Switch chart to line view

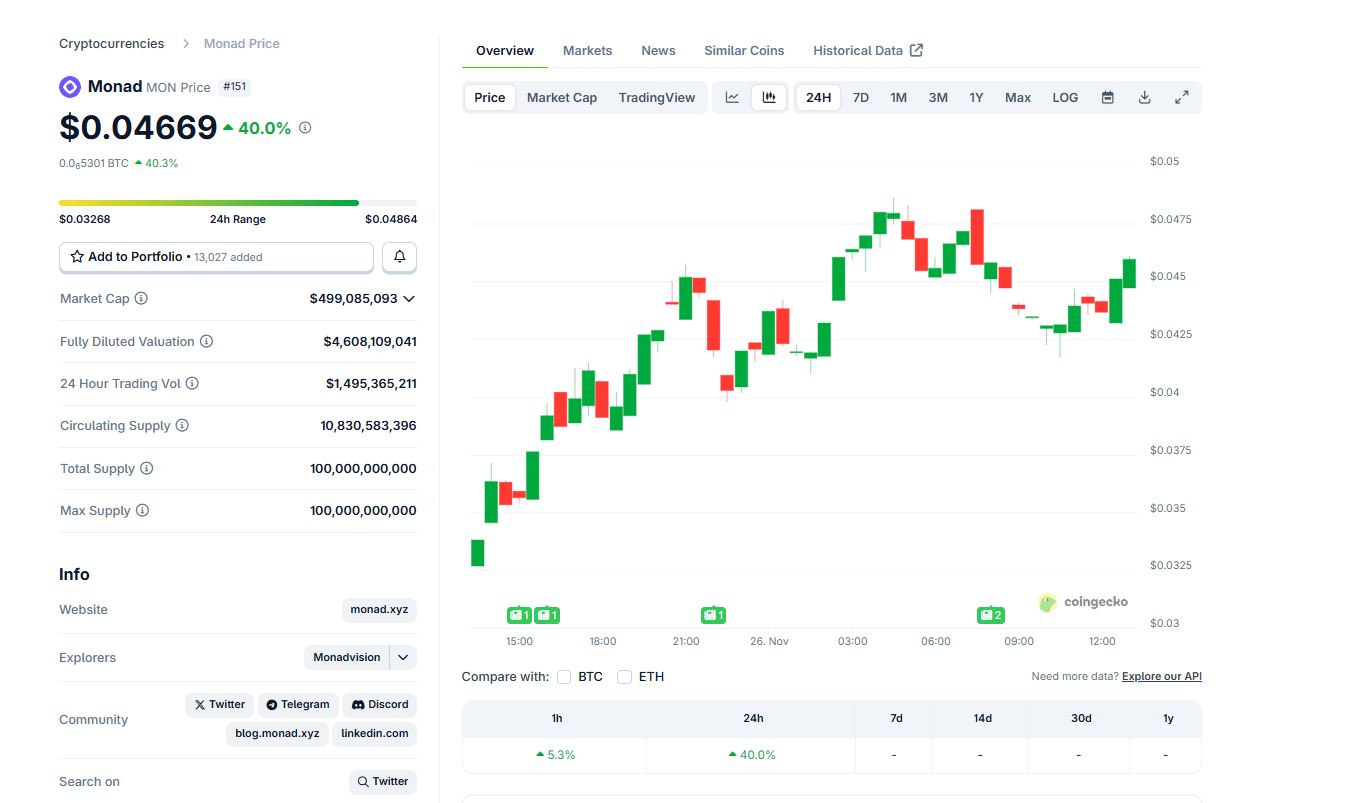point(732,97)
